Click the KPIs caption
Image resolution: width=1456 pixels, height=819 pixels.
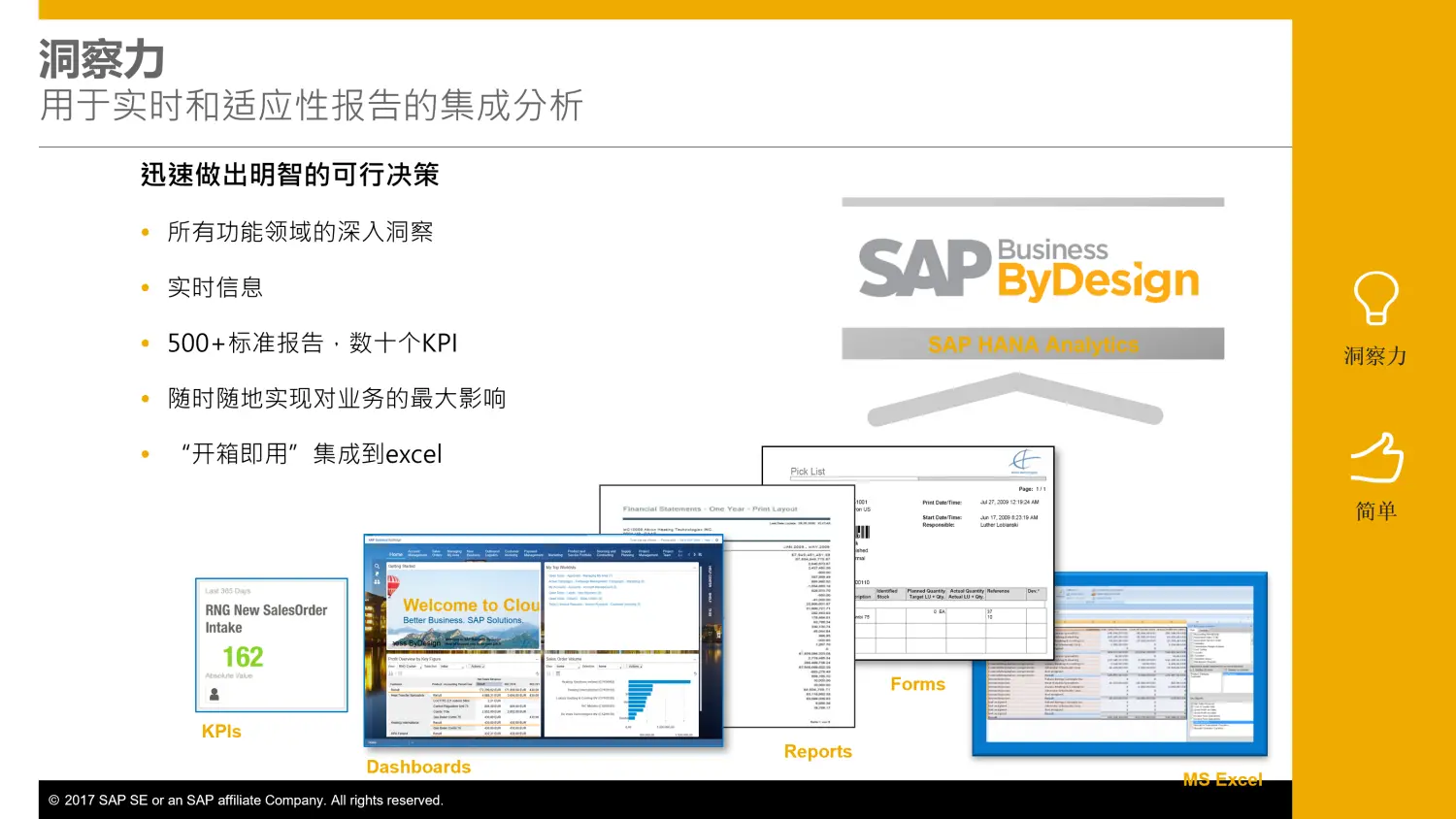coord(221,732)
